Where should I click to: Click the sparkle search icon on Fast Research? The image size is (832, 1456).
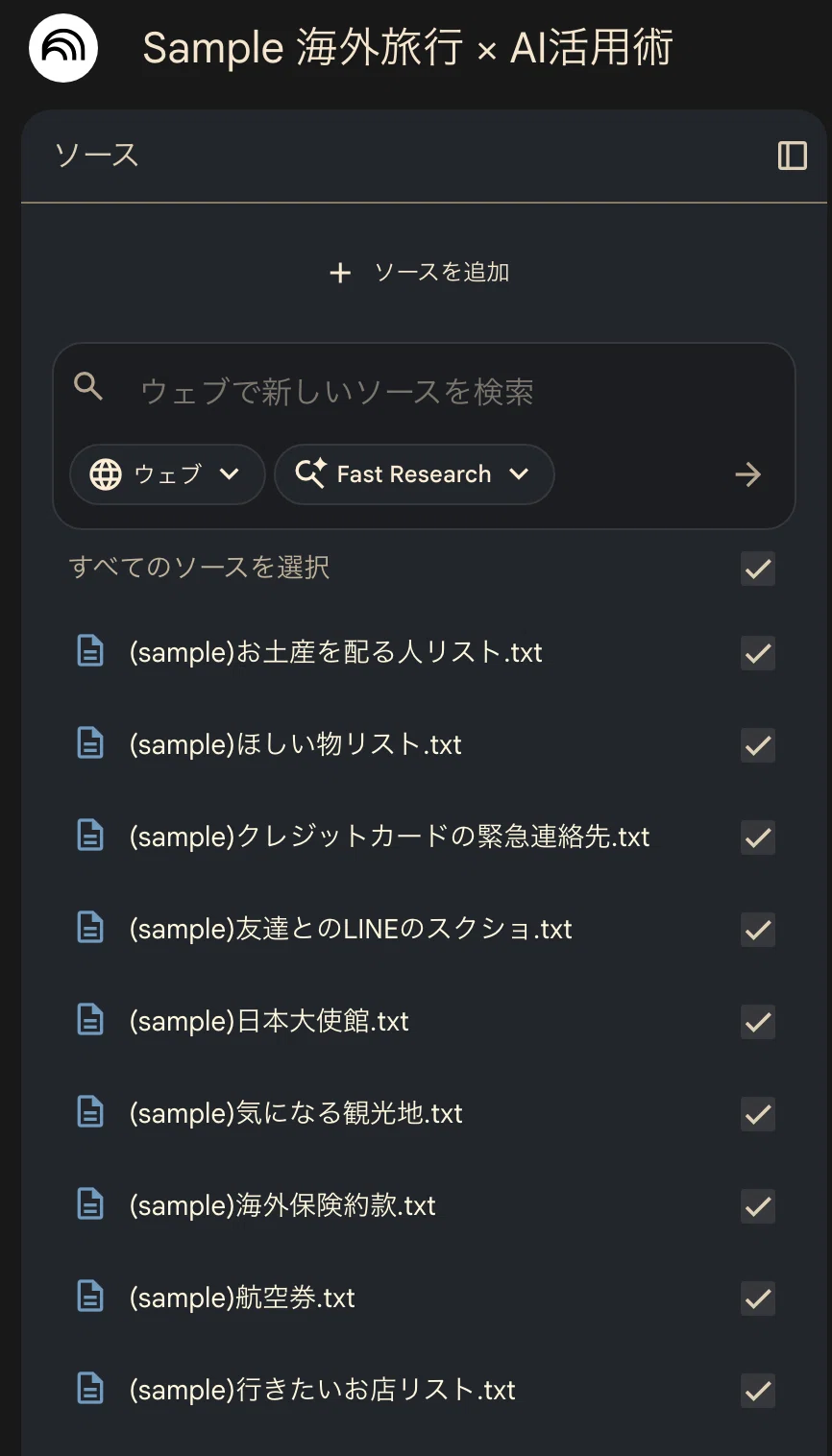309,473
